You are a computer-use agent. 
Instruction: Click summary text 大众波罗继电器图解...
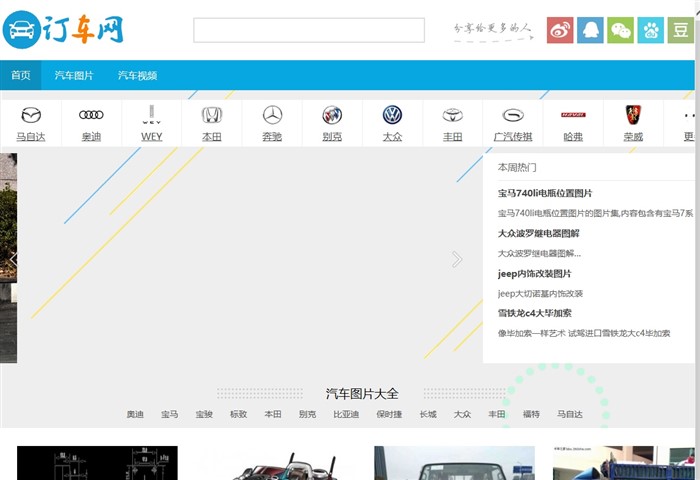pyautogui.click(x=539, y=254)
